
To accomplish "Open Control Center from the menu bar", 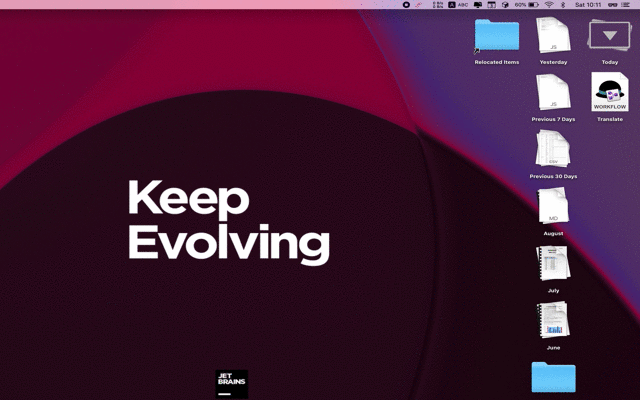I will (x=628, y=5).
